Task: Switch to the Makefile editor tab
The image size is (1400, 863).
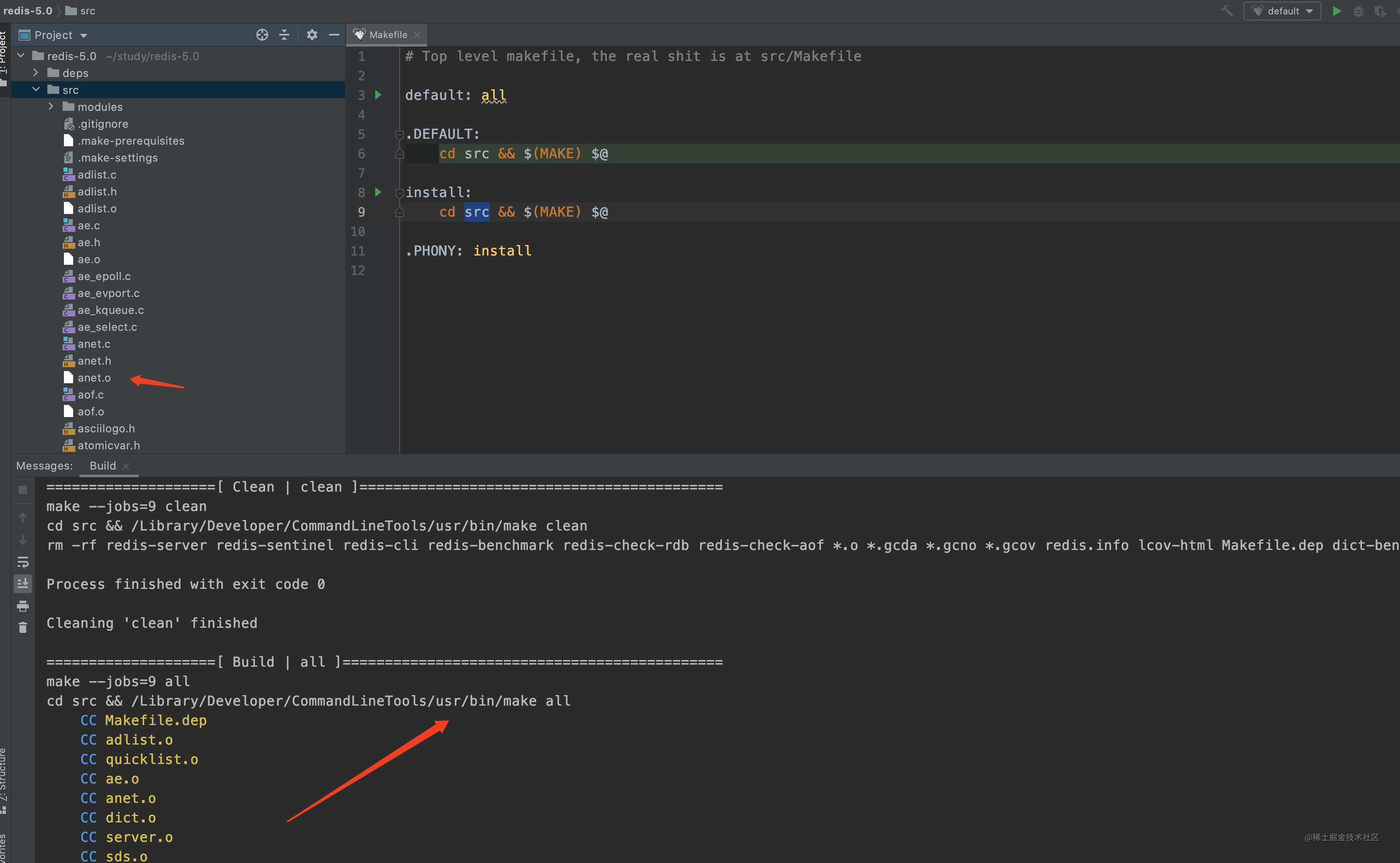Action: [388, 35]
